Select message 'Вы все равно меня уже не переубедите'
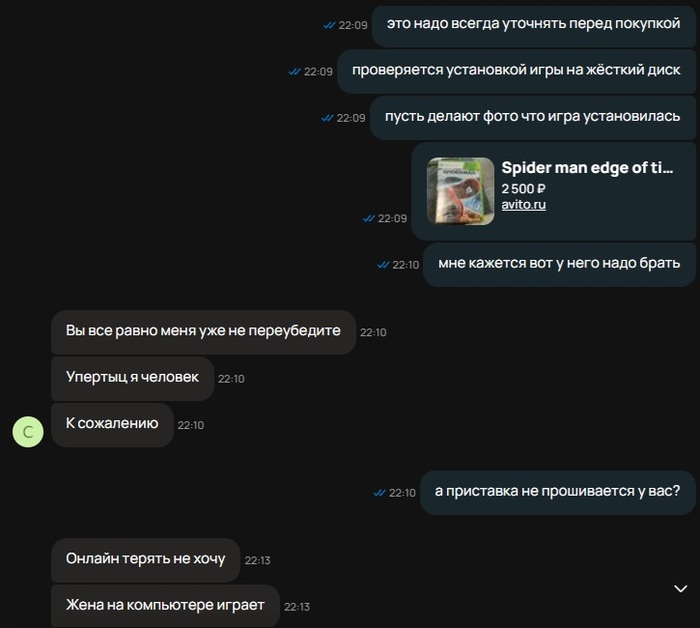 203,332
